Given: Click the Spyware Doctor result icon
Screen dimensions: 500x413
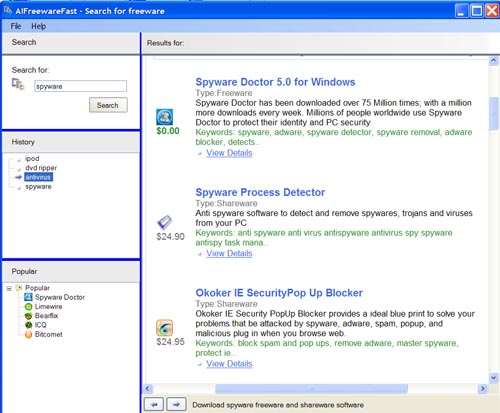Looking at the screenshot, I should point(164,117).
